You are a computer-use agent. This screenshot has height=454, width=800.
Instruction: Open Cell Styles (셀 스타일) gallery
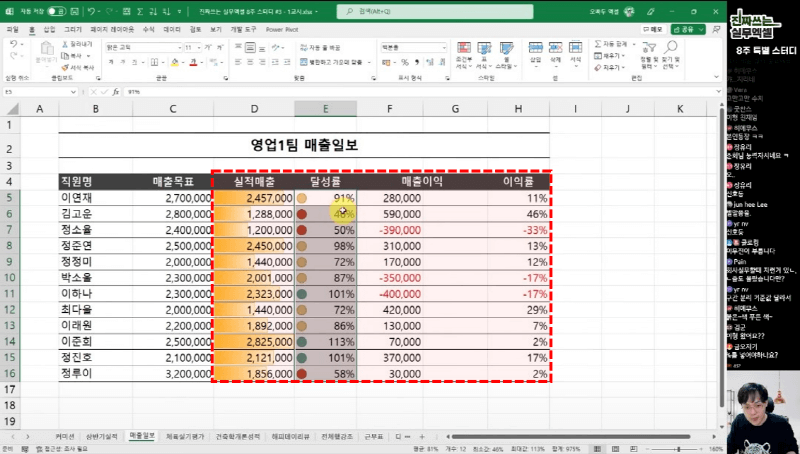click(506, 56)
